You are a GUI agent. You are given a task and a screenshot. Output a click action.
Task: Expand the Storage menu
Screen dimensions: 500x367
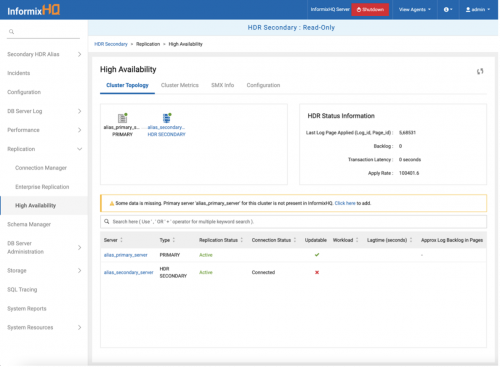(79, 270)
